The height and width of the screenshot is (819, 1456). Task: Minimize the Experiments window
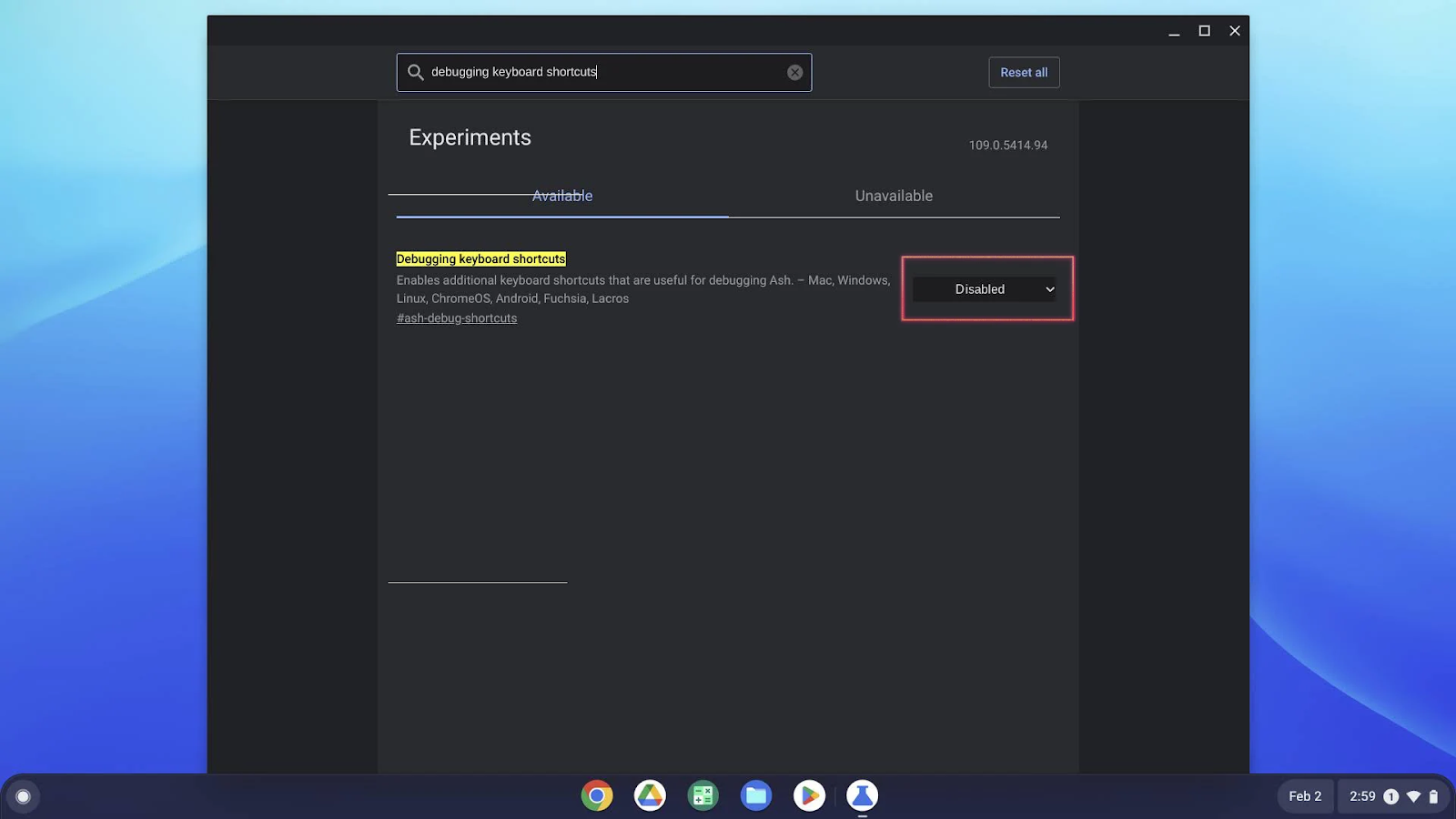tap(1174, 31)
